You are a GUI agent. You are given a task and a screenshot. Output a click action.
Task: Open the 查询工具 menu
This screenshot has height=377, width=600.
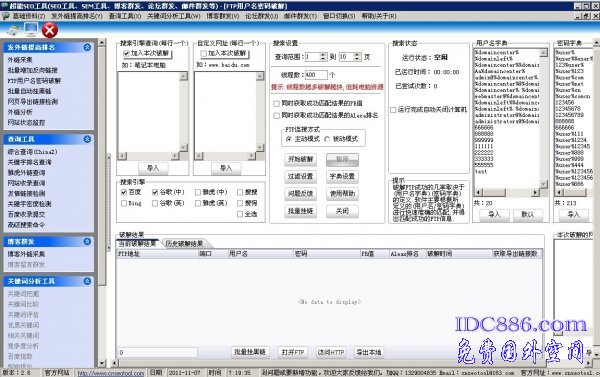(125, 16)
